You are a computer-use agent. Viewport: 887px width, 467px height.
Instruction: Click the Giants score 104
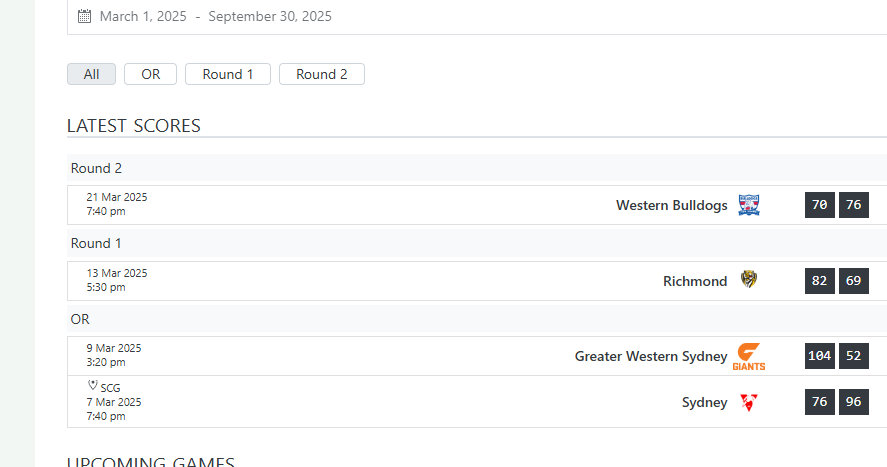click(820, 356)
